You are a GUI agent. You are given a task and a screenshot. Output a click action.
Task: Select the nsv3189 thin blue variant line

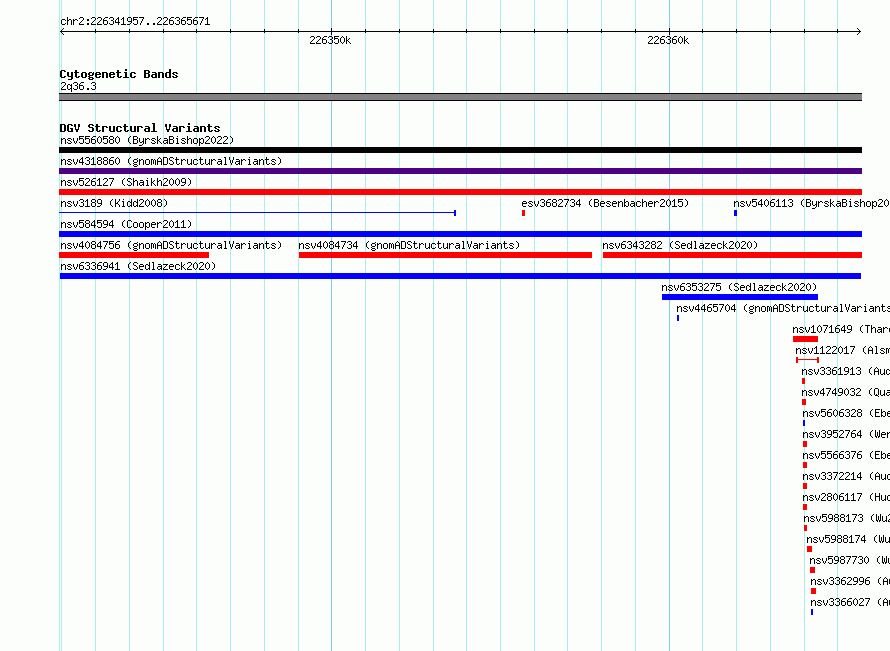click(258, 213)
